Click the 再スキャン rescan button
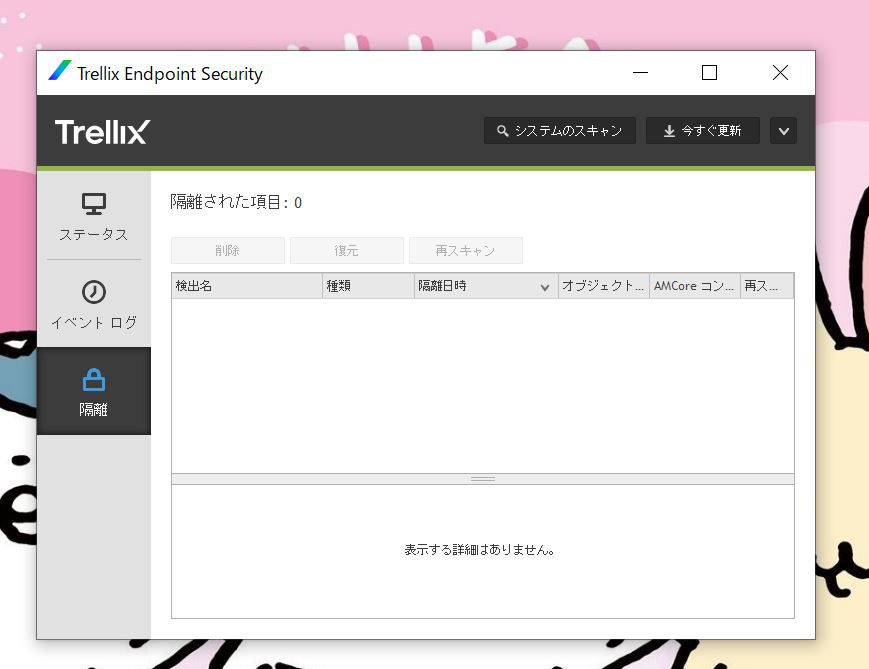The width and height of the screenshot is (869, 669). 466,251
